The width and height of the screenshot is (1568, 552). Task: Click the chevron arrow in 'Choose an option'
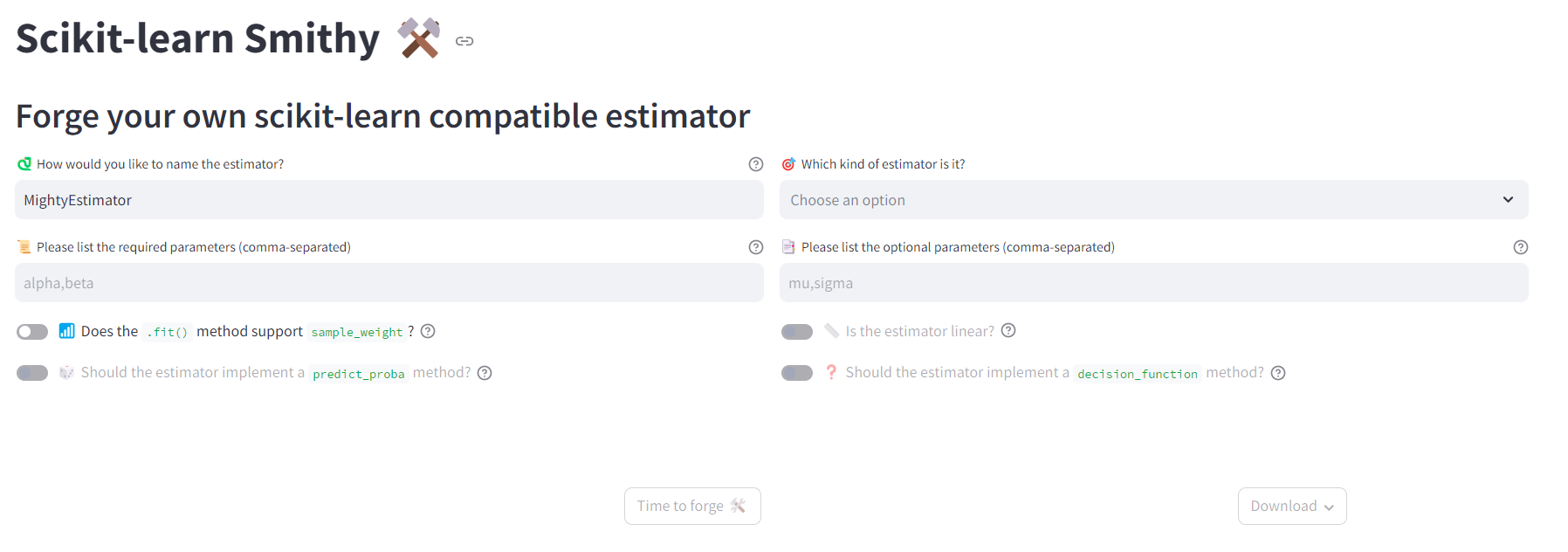[x=1508, y=200]
